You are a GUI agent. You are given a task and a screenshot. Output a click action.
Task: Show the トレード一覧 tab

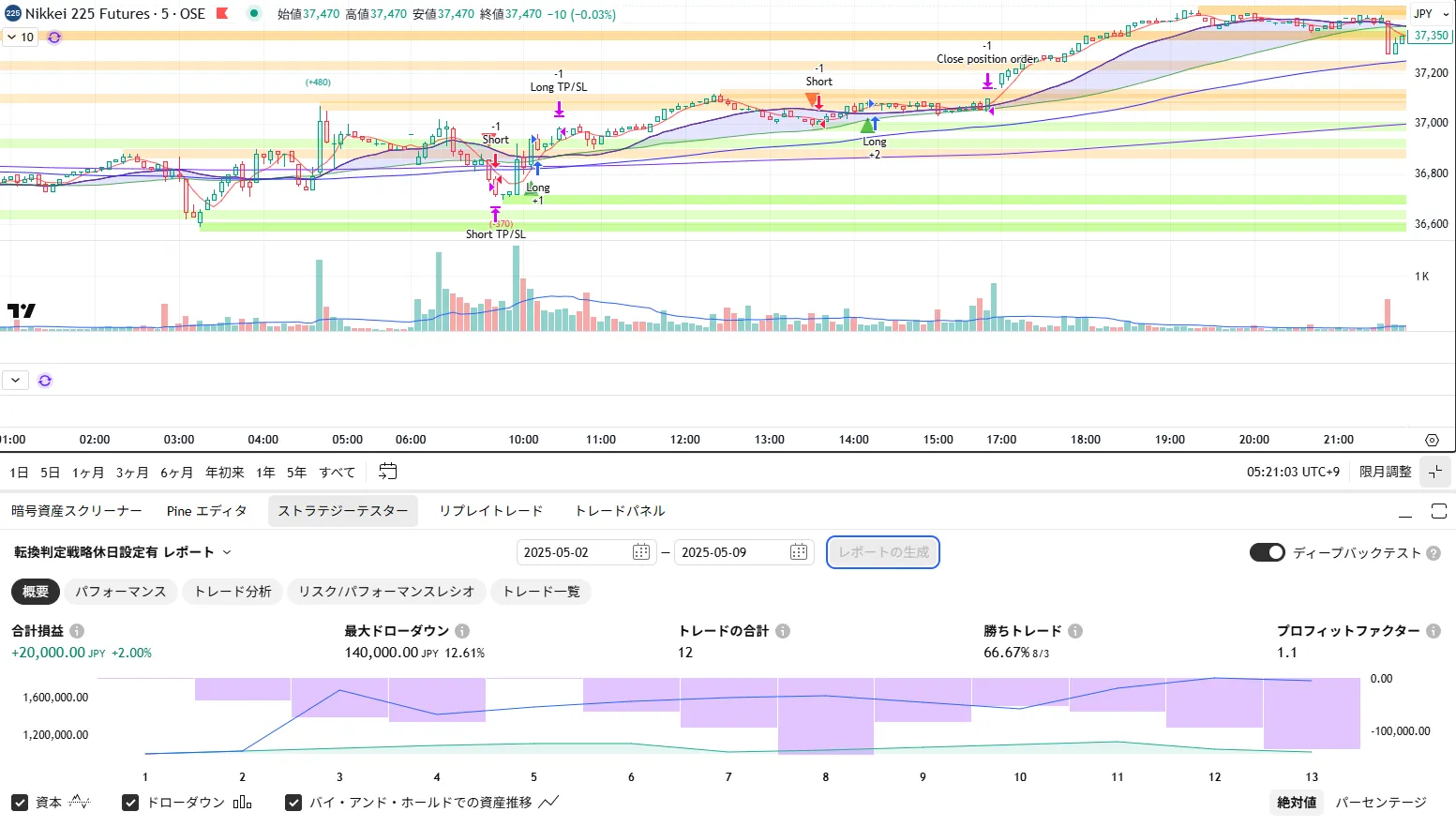click(541, 592)
